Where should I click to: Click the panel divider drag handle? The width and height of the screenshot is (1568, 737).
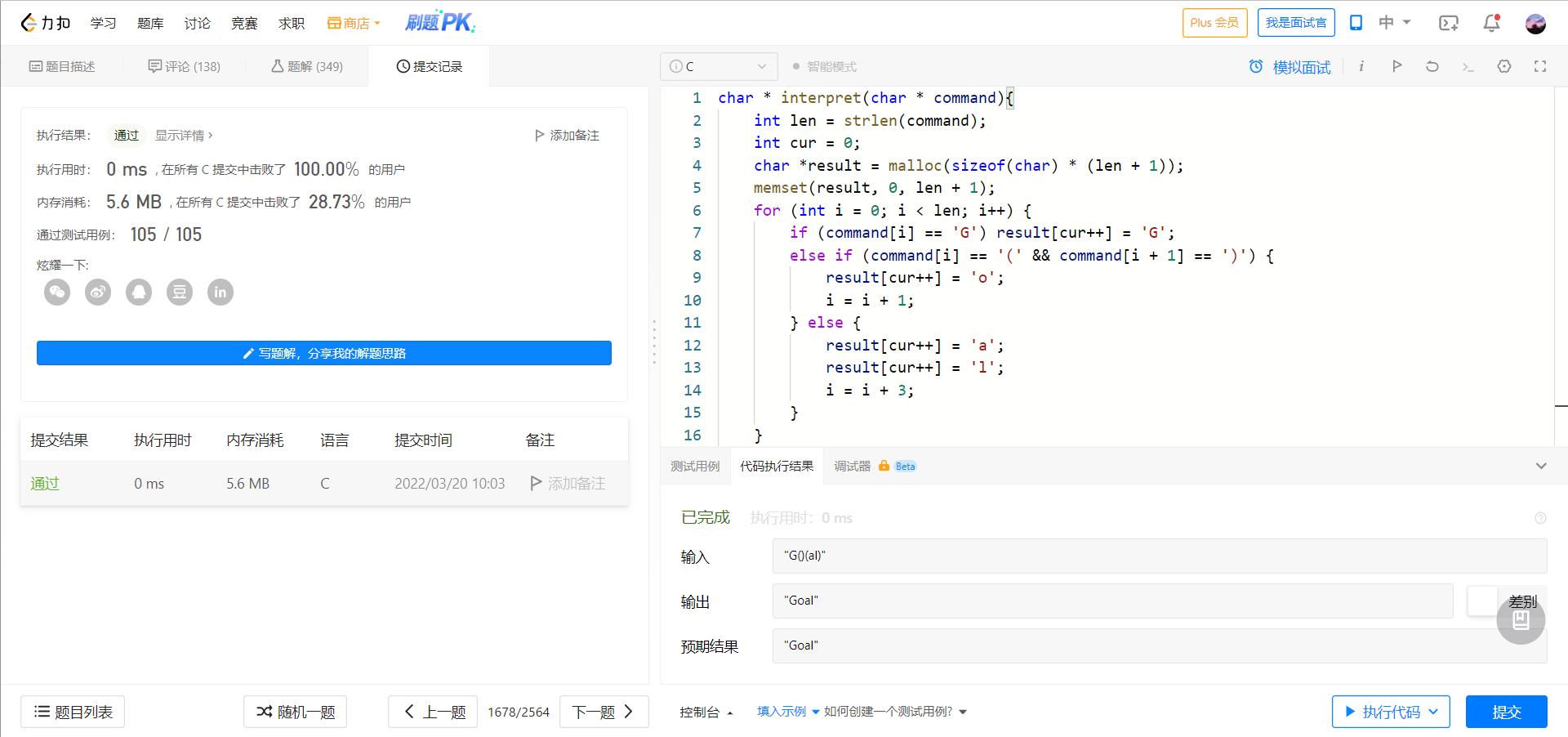coord(654,341)
